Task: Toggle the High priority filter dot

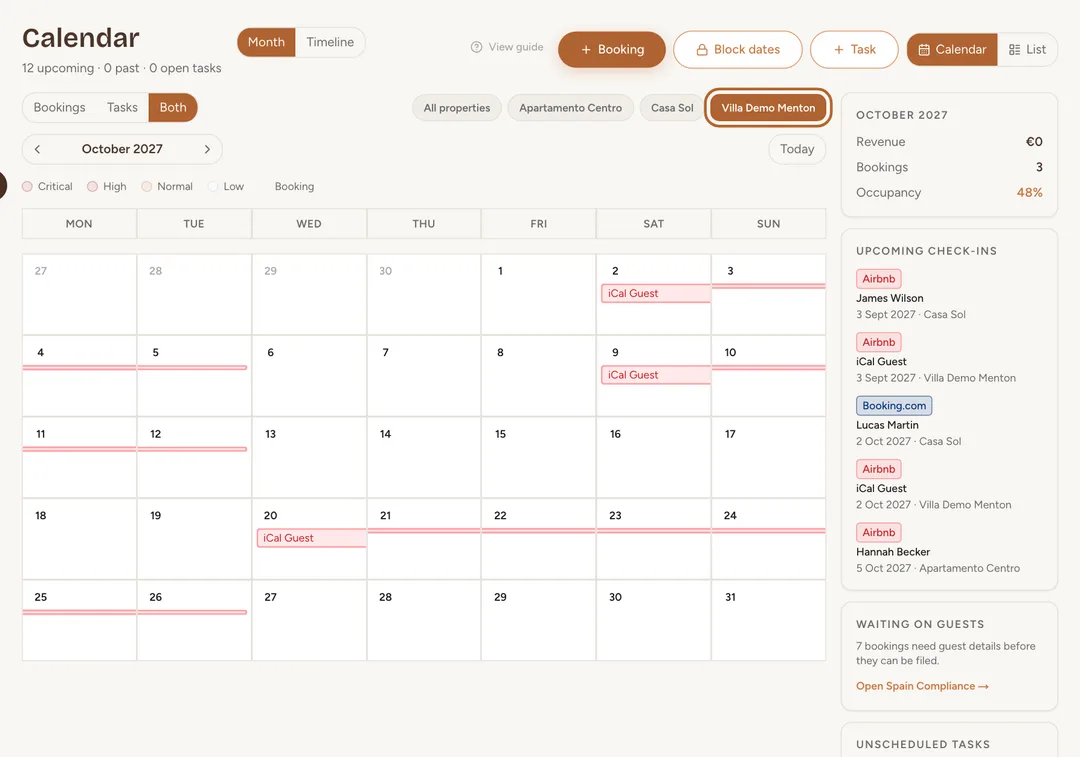Action: click(x=92, y=187)
